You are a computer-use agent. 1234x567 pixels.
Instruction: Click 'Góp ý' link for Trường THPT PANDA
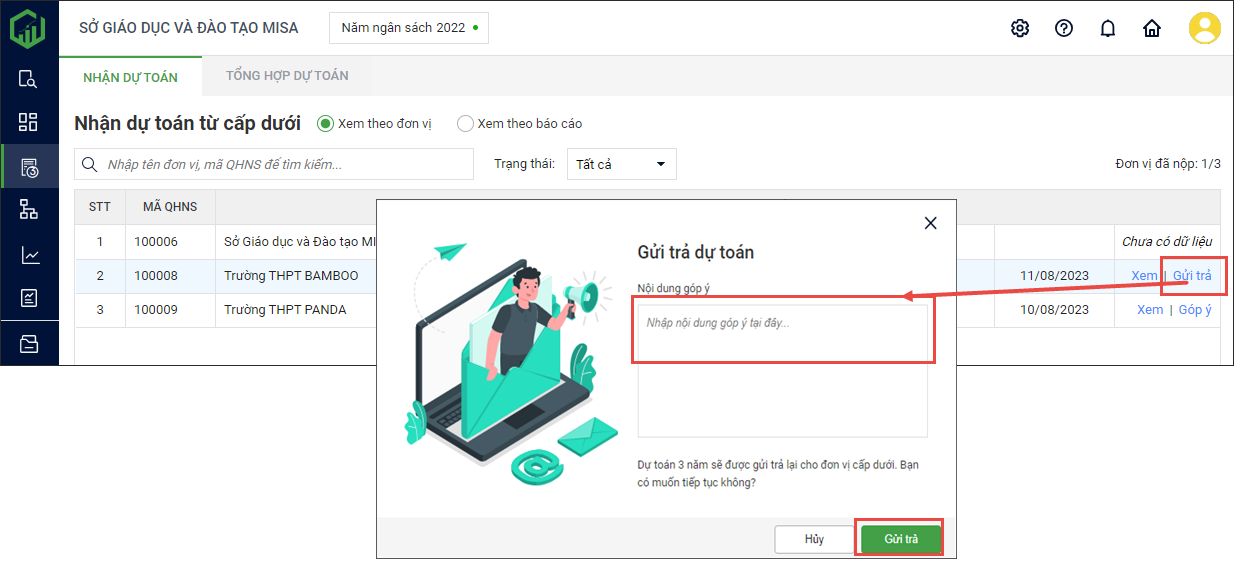point(1195,310)
